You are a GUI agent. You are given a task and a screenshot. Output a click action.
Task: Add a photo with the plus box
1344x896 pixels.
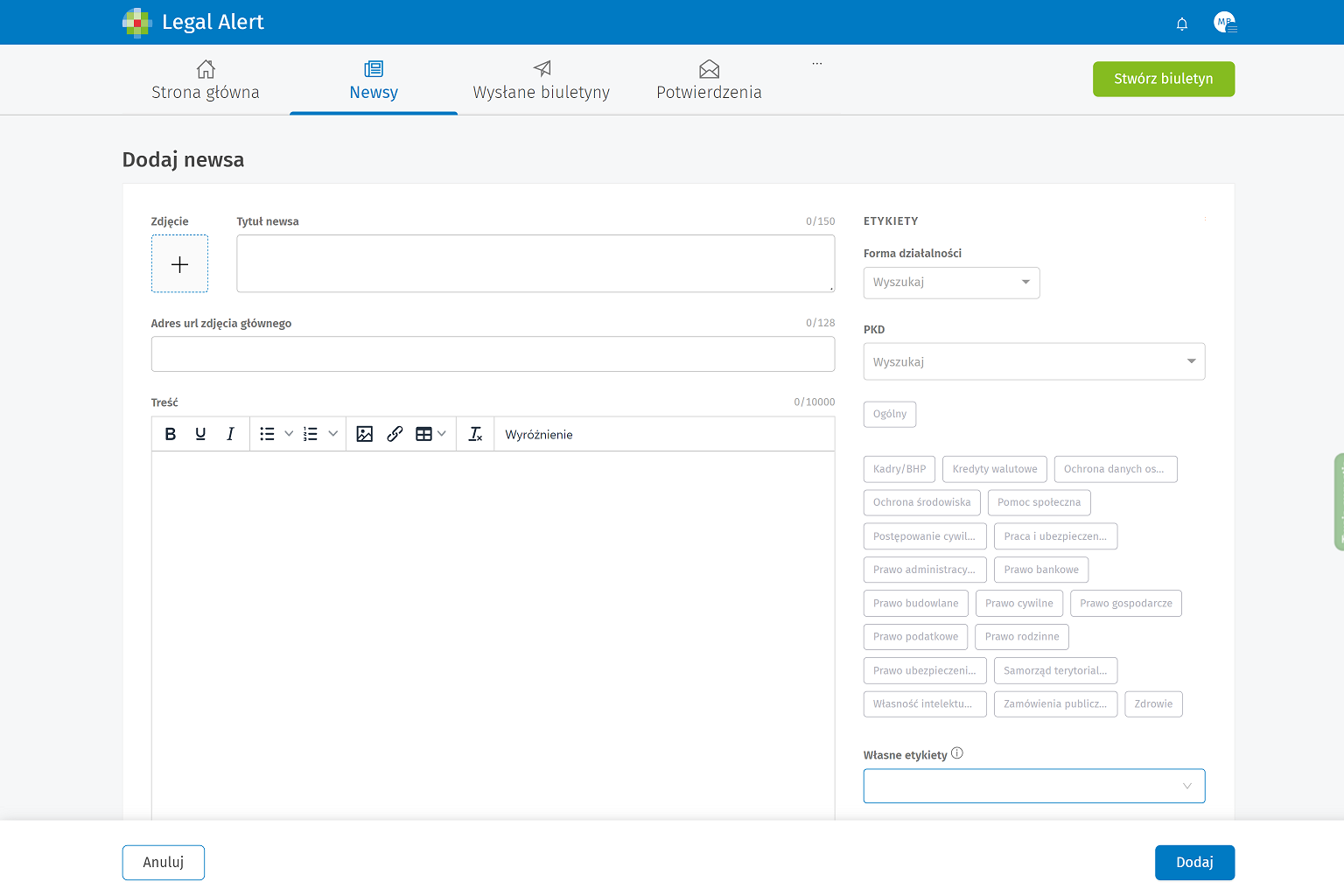tap(179, 264)
